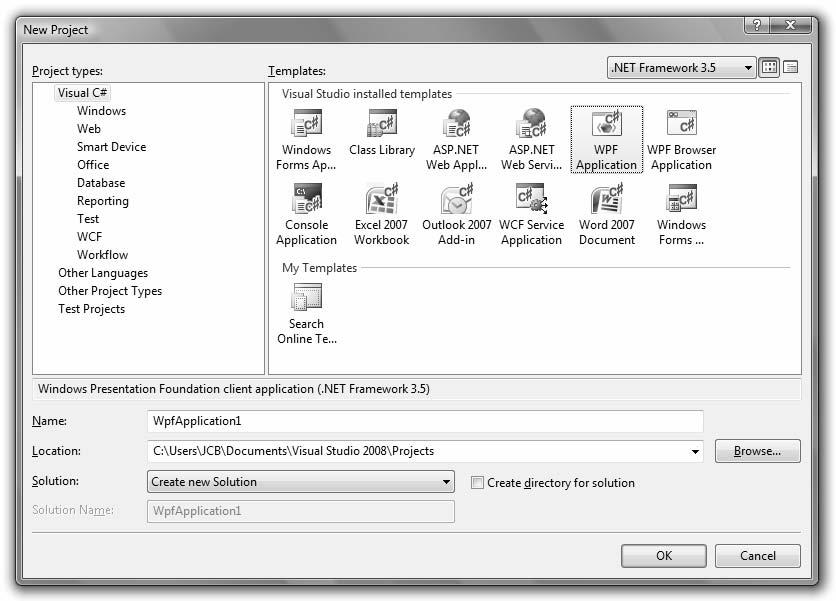Select the Word 2007 Document template
This screenshot has height=601, width=836.
pos(607,214)
